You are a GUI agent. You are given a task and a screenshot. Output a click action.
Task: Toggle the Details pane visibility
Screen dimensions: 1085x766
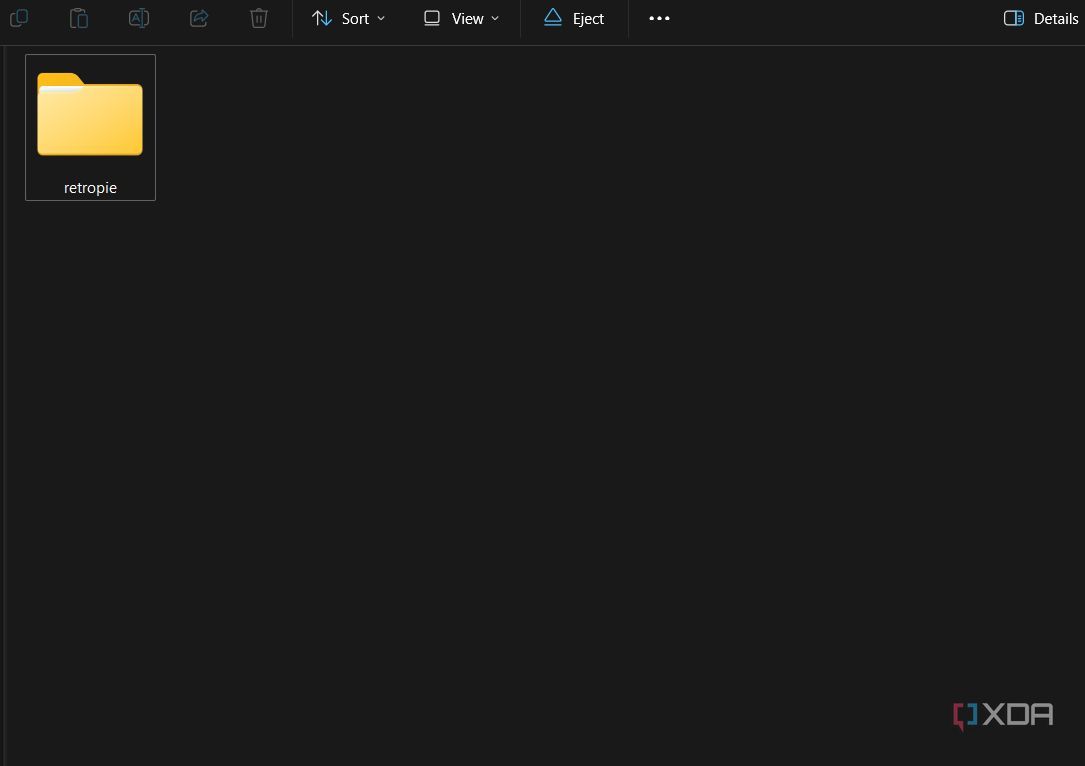[x=1040, y=18]
